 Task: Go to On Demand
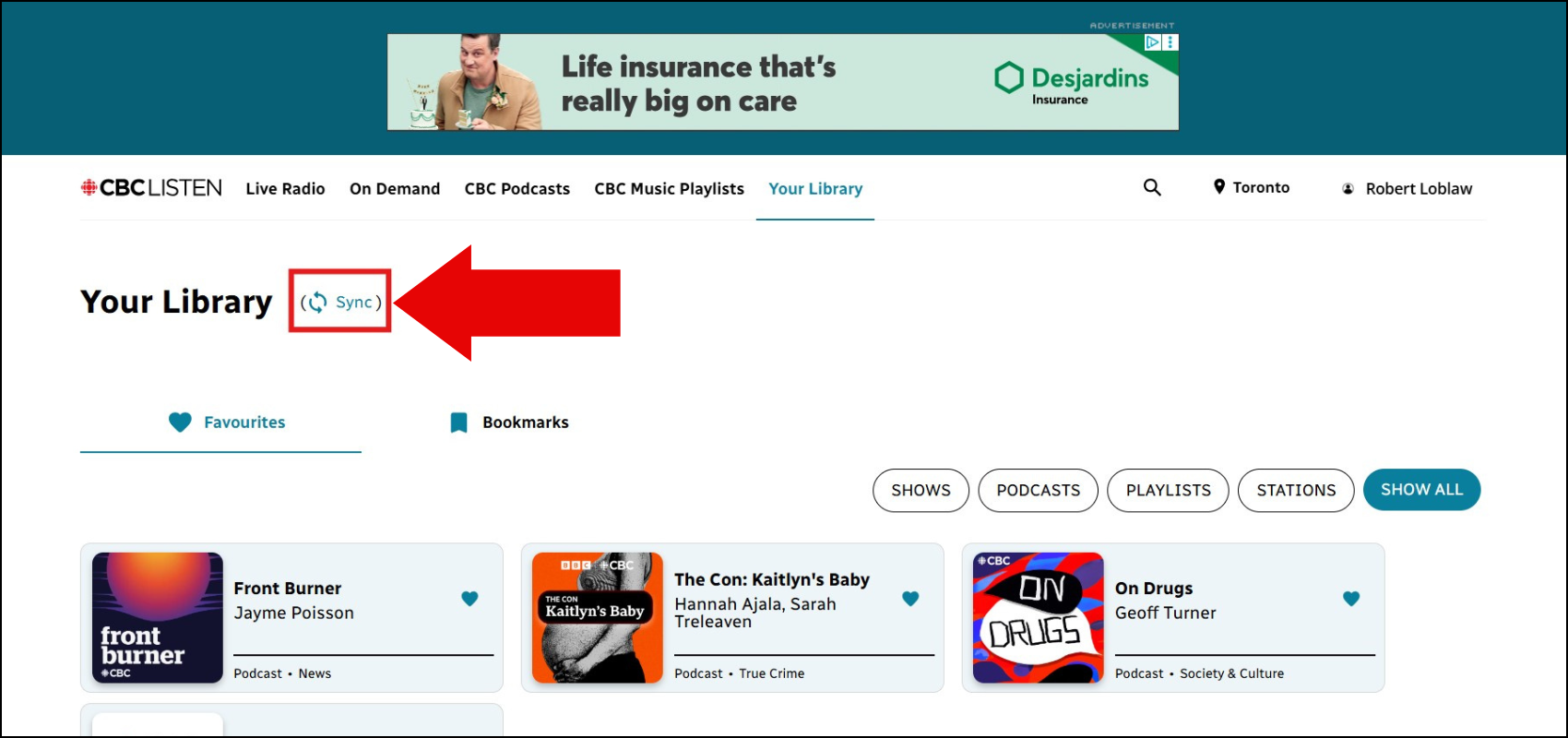tap(395, 188)
